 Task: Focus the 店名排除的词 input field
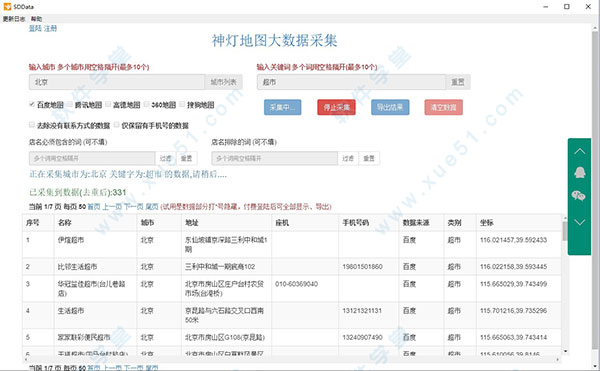(x=275, y=158)
